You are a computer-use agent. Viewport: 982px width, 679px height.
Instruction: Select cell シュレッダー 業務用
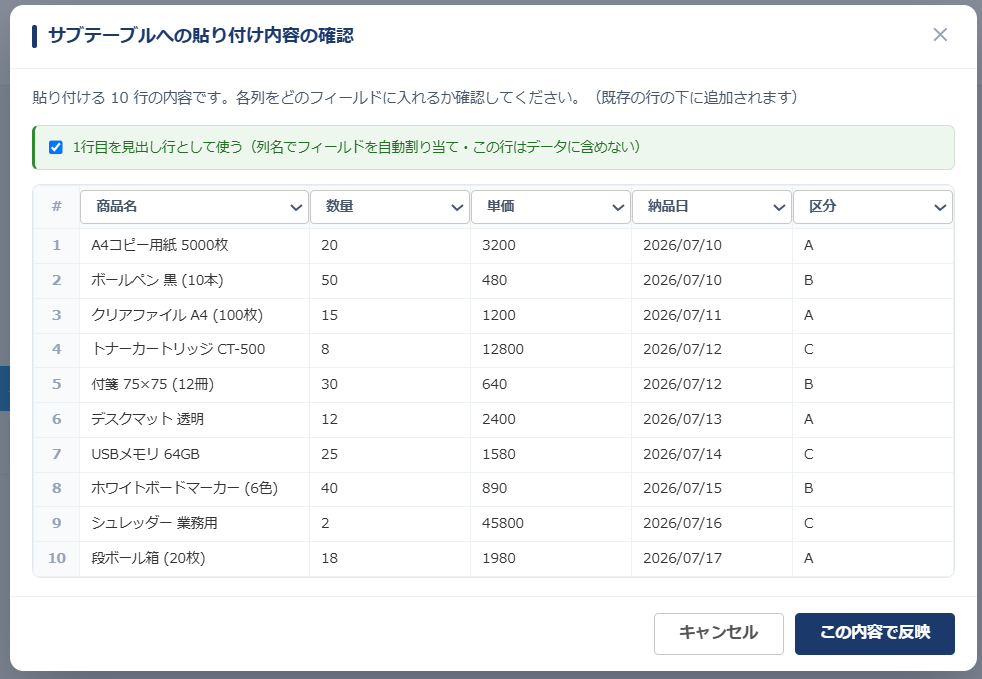click(x=194, y=524)
